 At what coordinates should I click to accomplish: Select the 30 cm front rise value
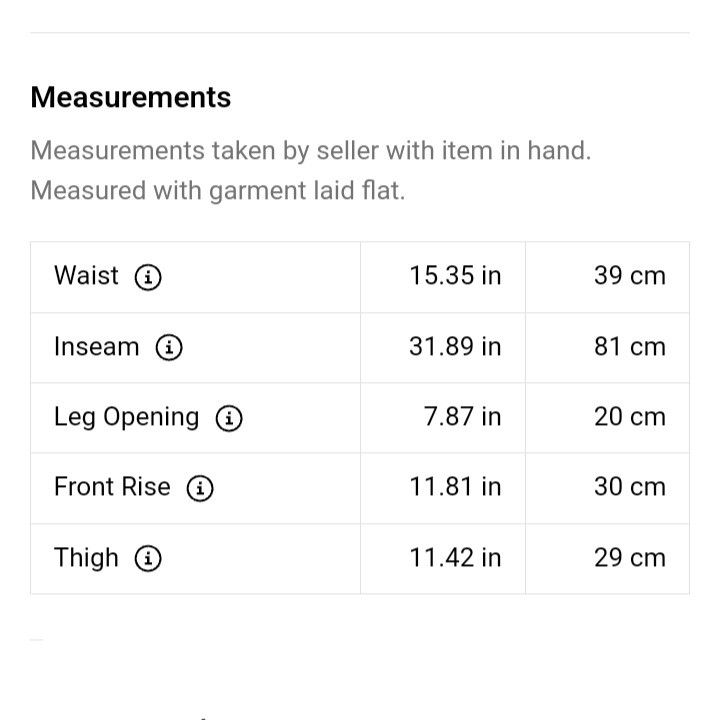click(x=630, y=487)
